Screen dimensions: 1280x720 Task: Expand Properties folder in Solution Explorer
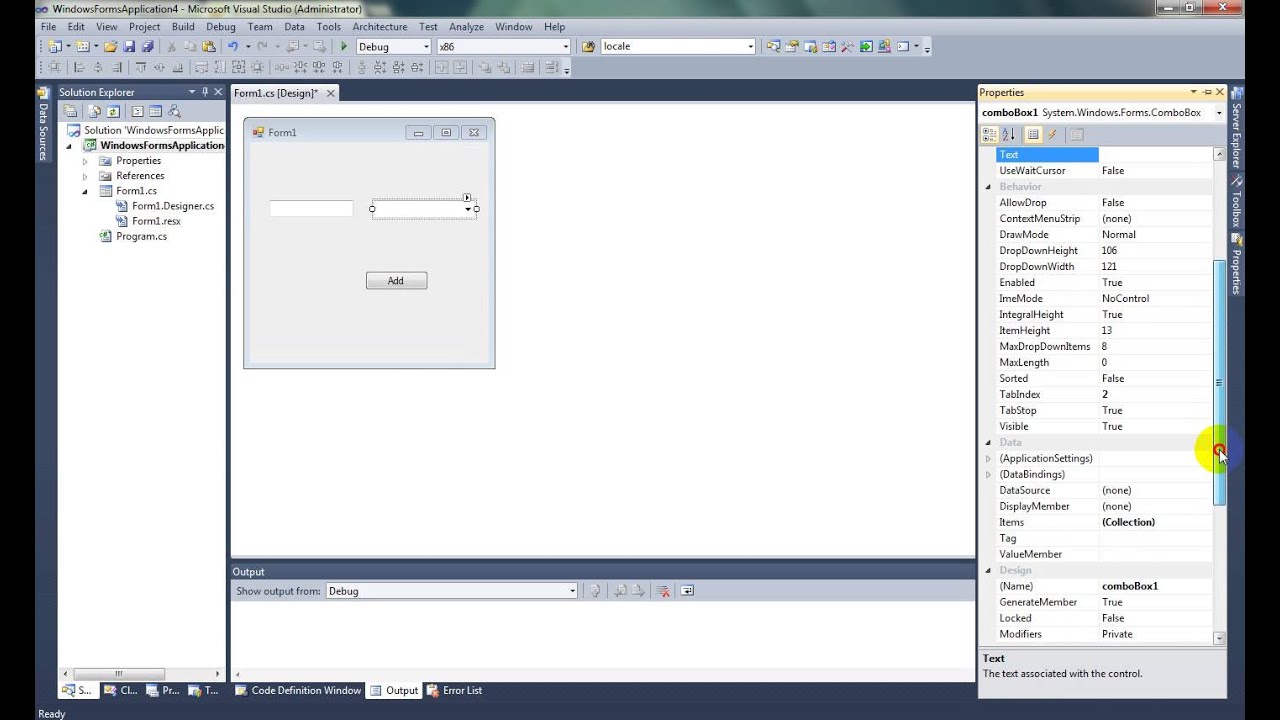[x=85, y=161]
